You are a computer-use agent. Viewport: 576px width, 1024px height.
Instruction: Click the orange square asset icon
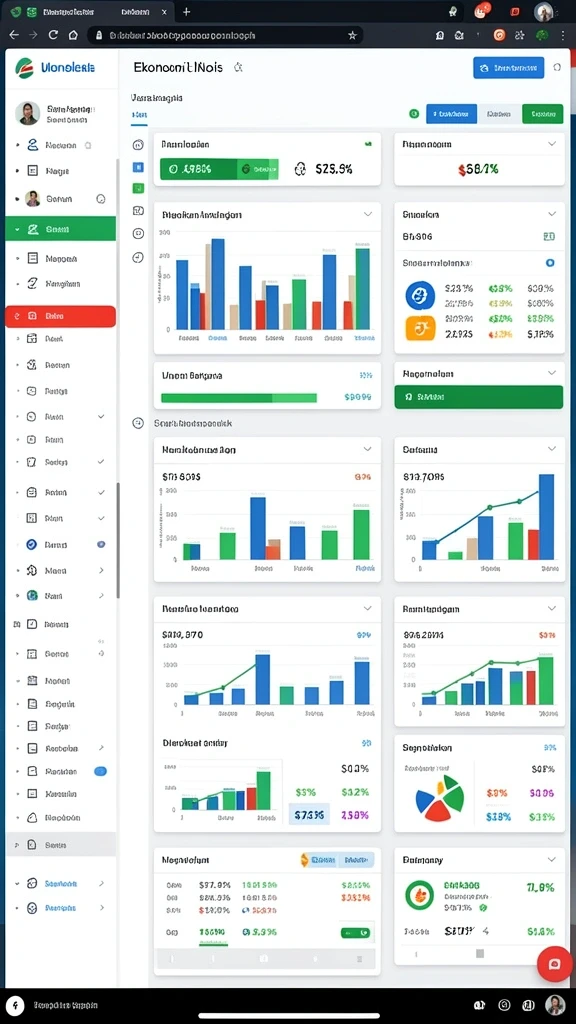tap(420, 328)
